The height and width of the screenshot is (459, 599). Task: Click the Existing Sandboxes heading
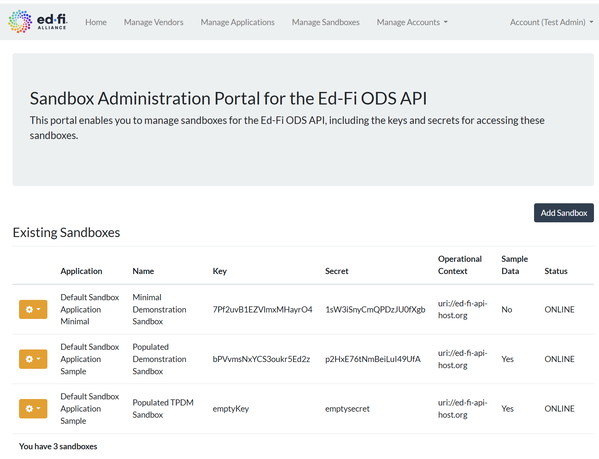[x=66, y=233]
